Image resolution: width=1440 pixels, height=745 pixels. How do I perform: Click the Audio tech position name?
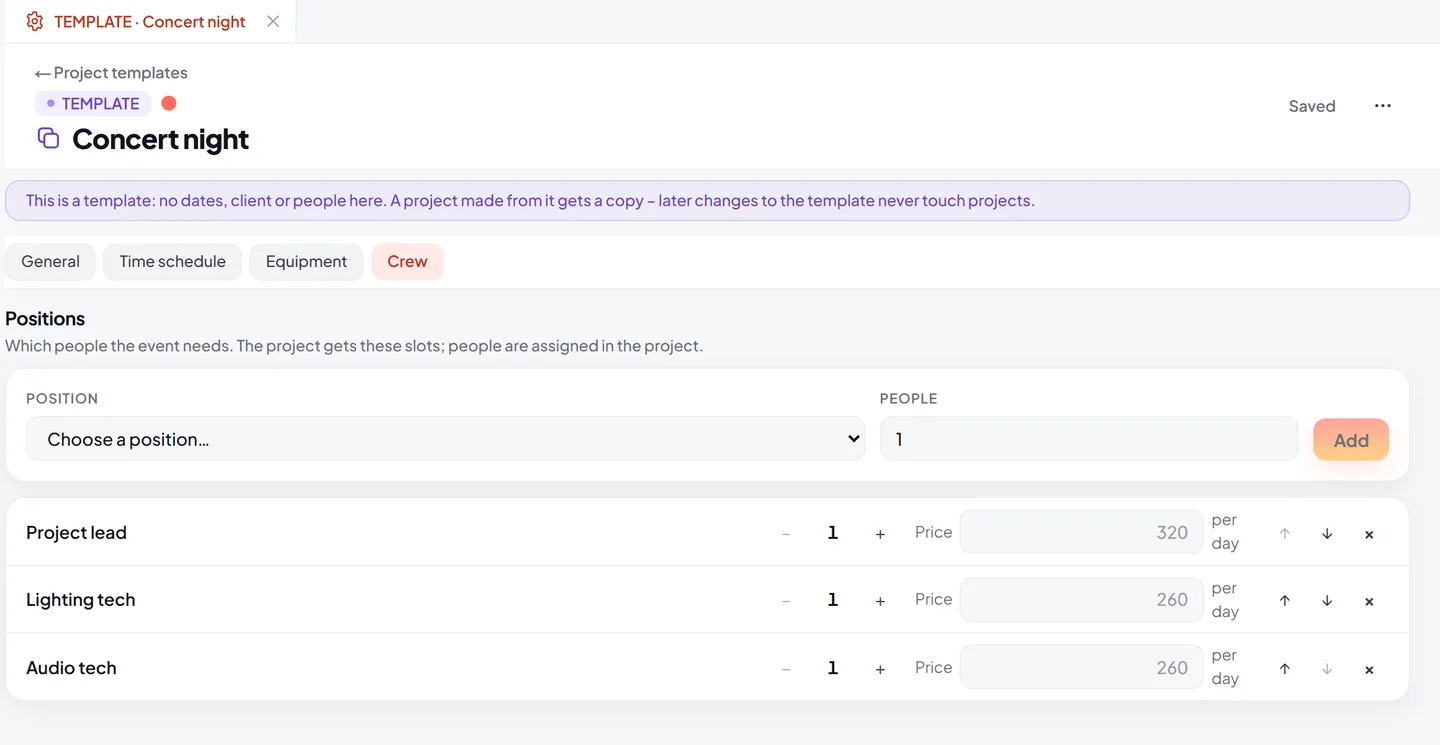point(71,668)
